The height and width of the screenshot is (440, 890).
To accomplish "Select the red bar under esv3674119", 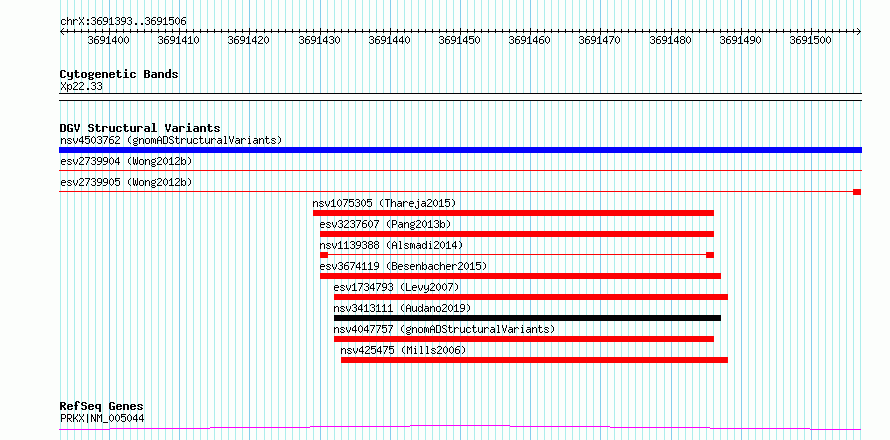I will [x=520, y=276].
